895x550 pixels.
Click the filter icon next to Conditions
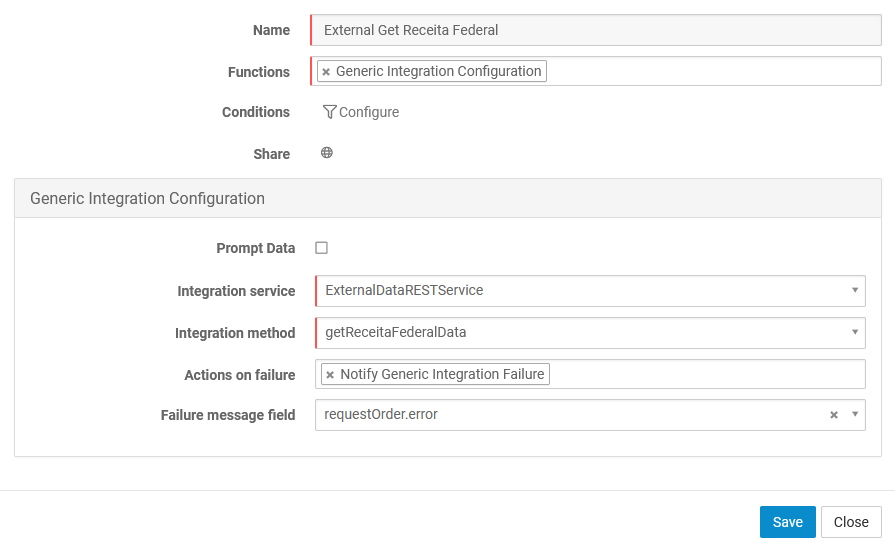point(329,112)
